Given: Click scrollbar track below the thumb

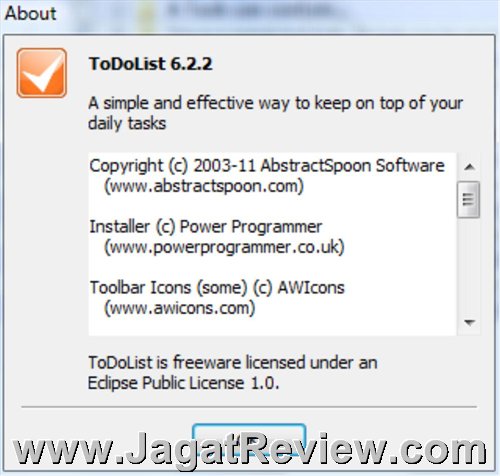Looking at the screenshot, I should [x=469, y=263].
